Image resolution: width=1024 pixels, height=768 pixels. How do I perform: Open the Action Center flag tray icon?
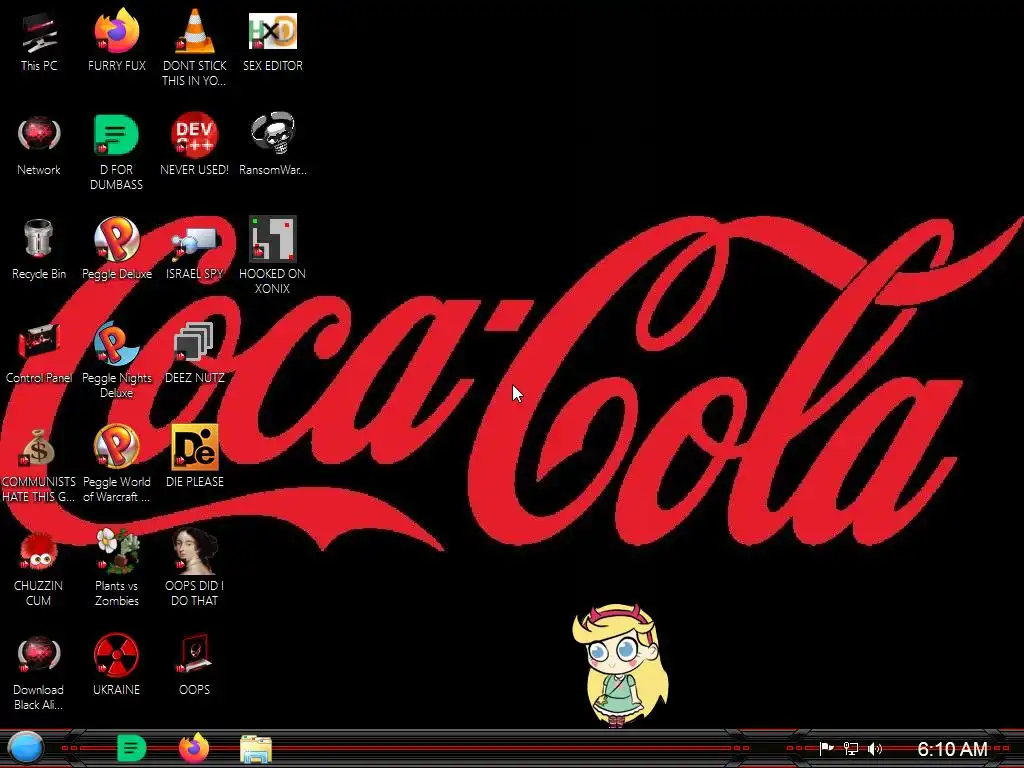(826, 748)
